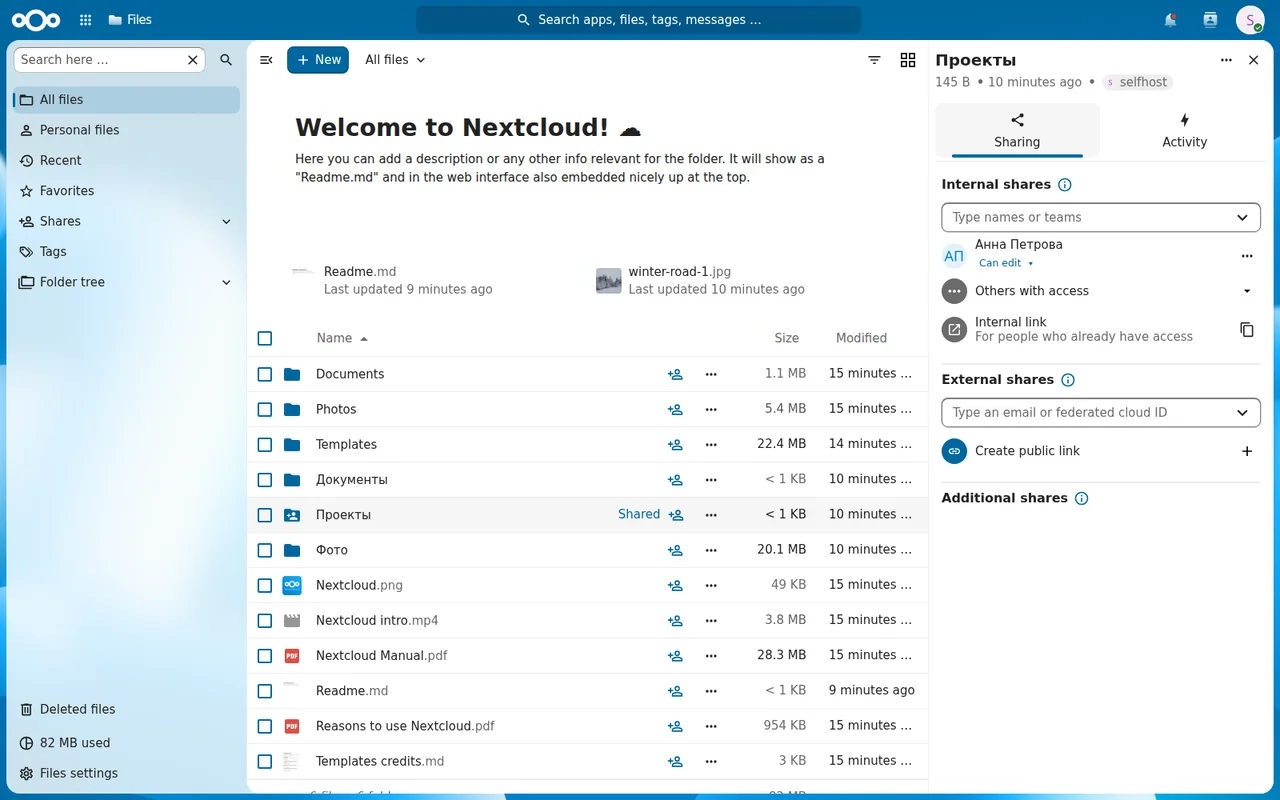Open actions menu for Nextcloud Manual.pdf
The width and height of the screenshot is (1280, 800).
711,656
